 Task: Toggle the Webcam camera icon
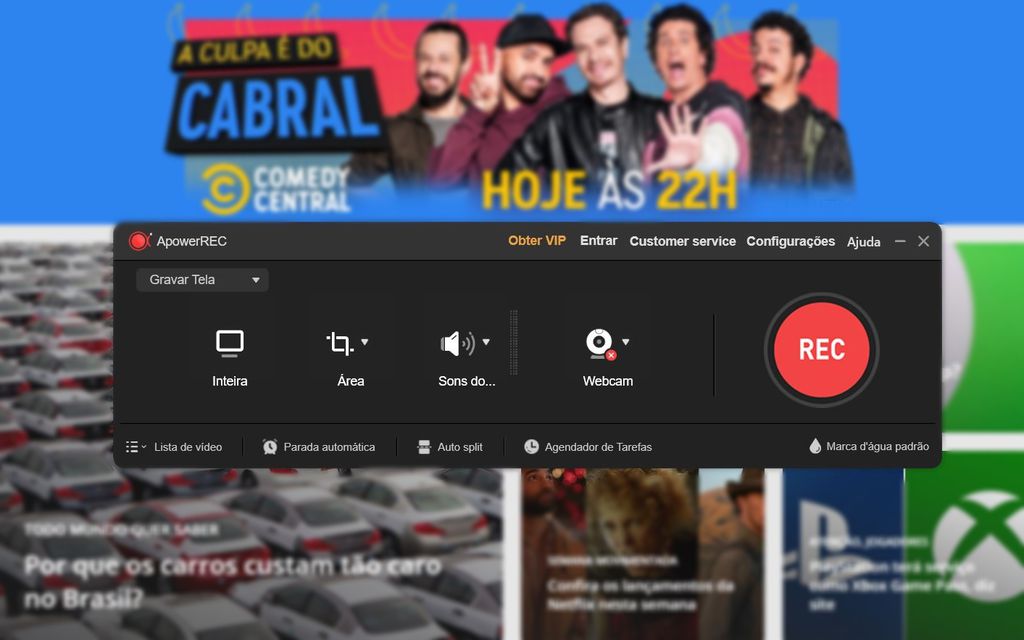click(x=599, y=343)
